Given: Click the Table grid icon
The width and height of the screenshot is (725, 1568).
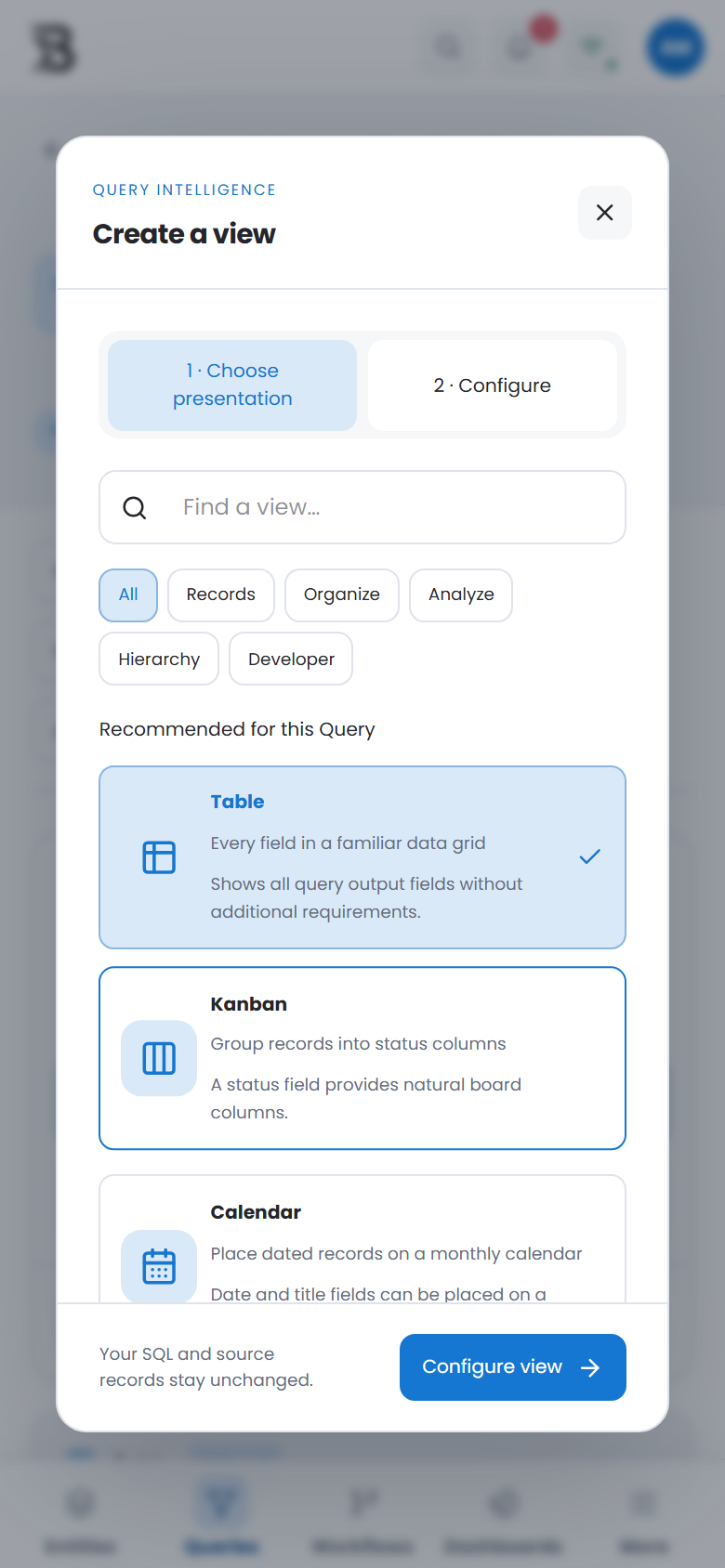Looking at the screenshot, I should tap(159, 857).
